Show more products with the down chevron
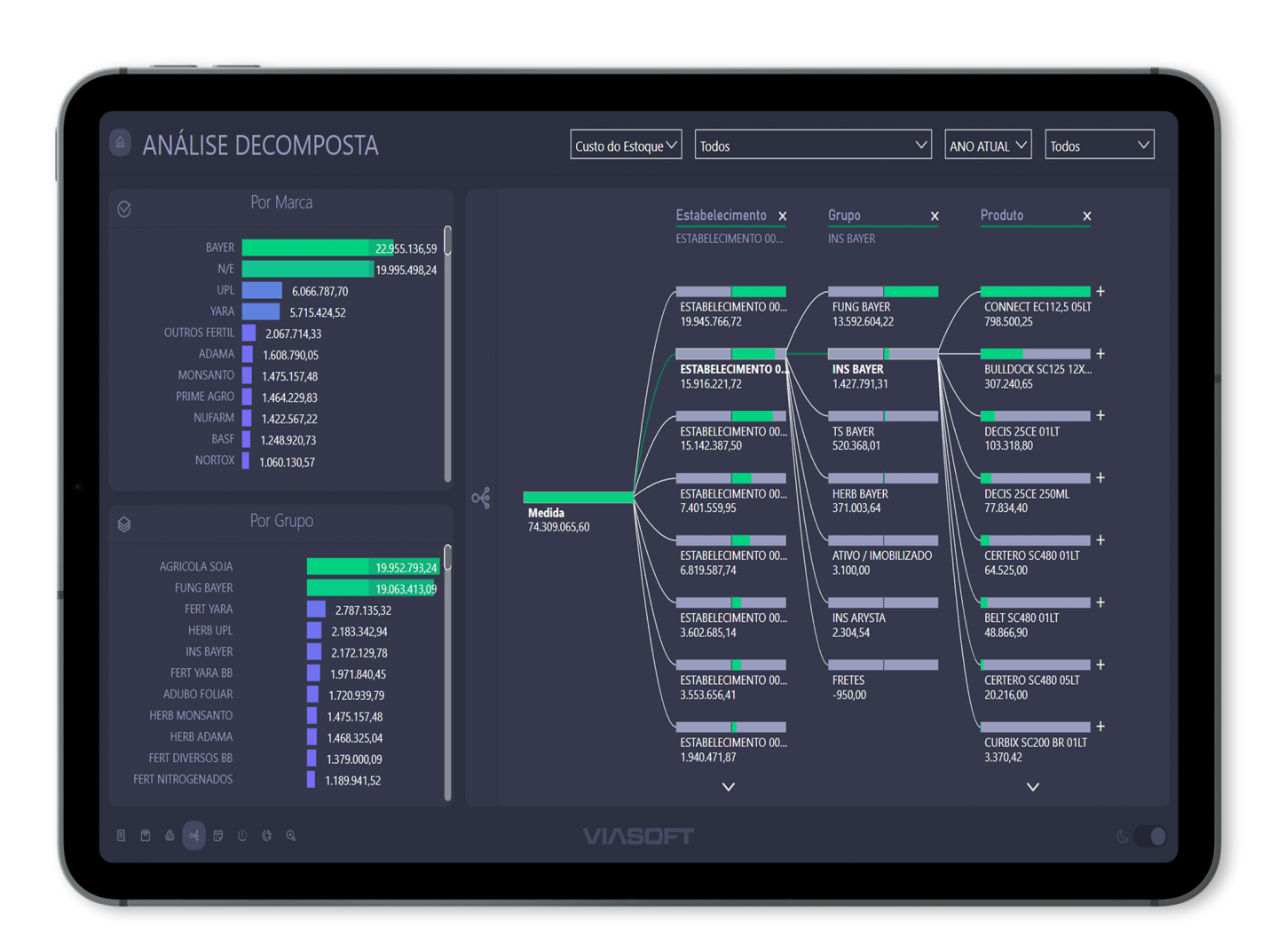The width and height of the screenshot is (1278, 952). coord(1033,787)
